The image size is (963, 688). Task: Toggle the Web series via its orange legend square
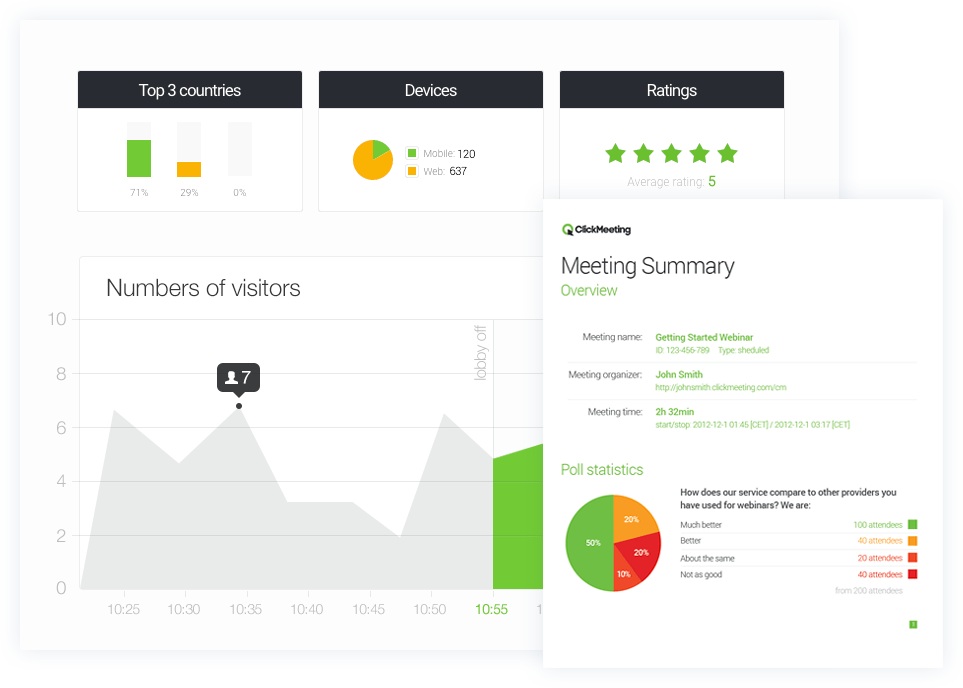[412, 171]
